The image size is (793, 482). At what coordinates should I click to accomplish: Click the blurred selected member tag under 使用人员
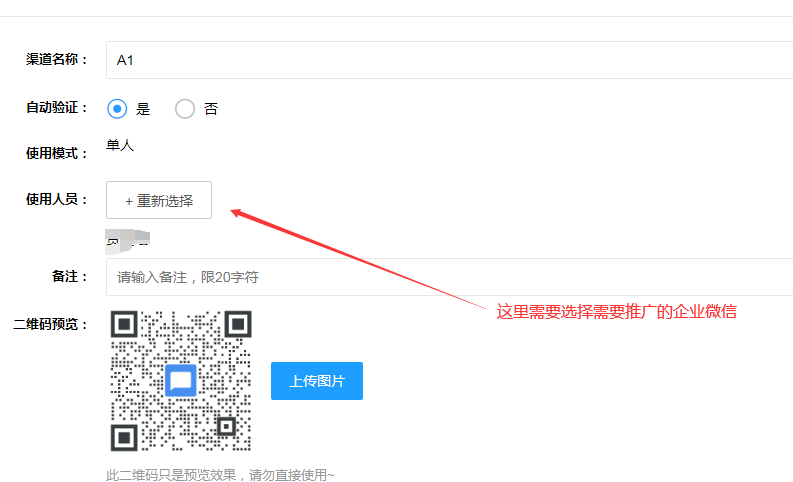[x=127, y=241]
